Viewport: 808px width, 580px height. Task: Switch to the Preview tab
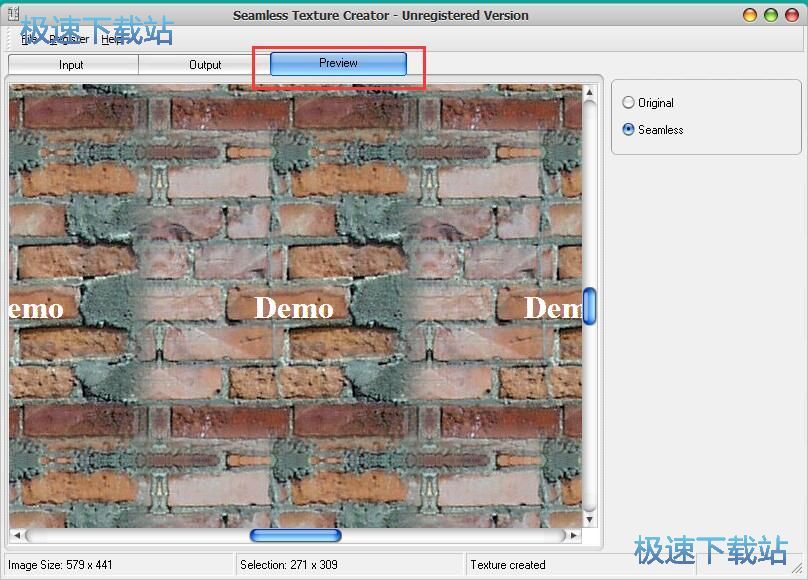point(338,63)
